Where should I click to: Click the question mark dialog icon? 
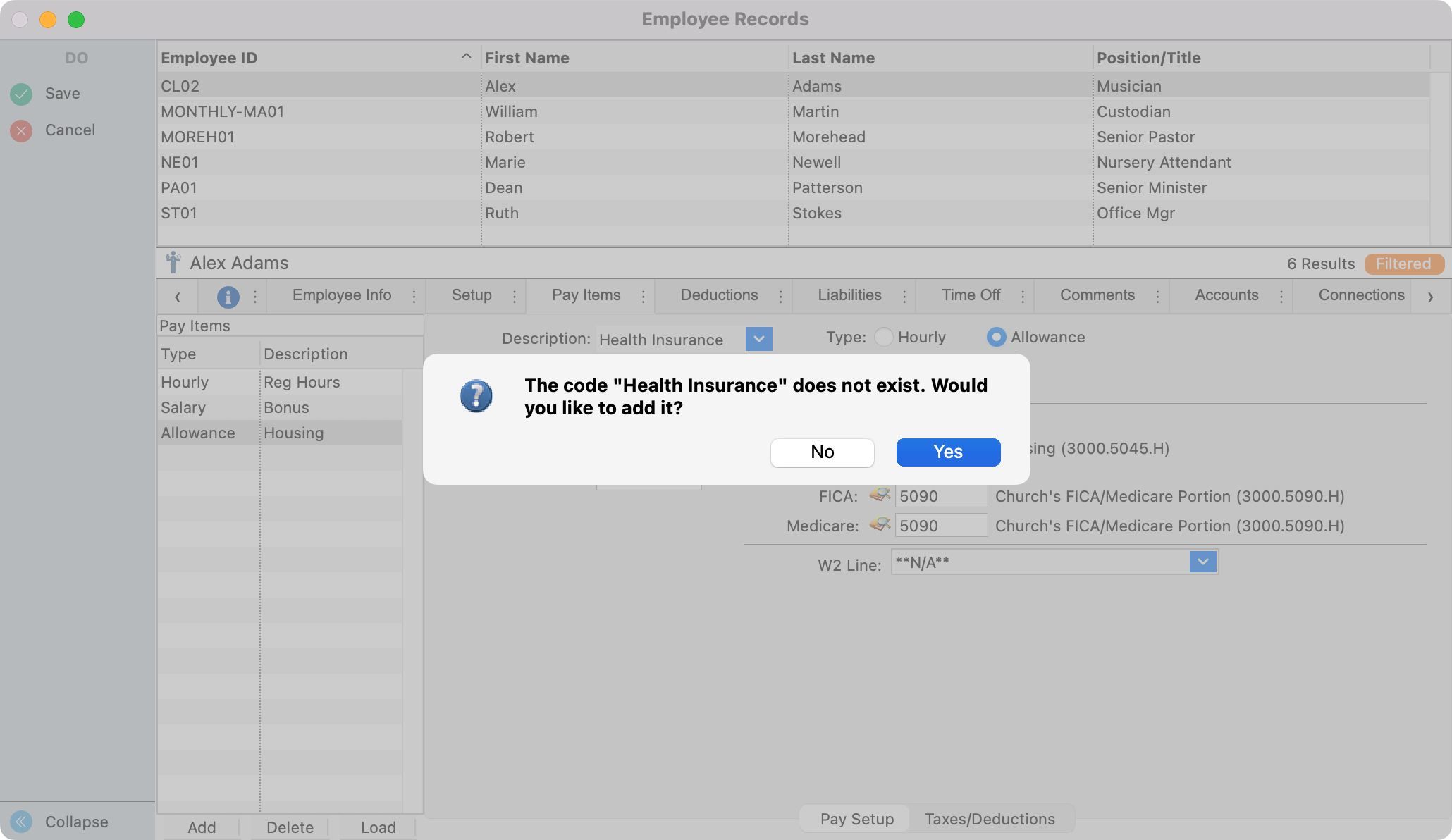[x=476, y=396]
